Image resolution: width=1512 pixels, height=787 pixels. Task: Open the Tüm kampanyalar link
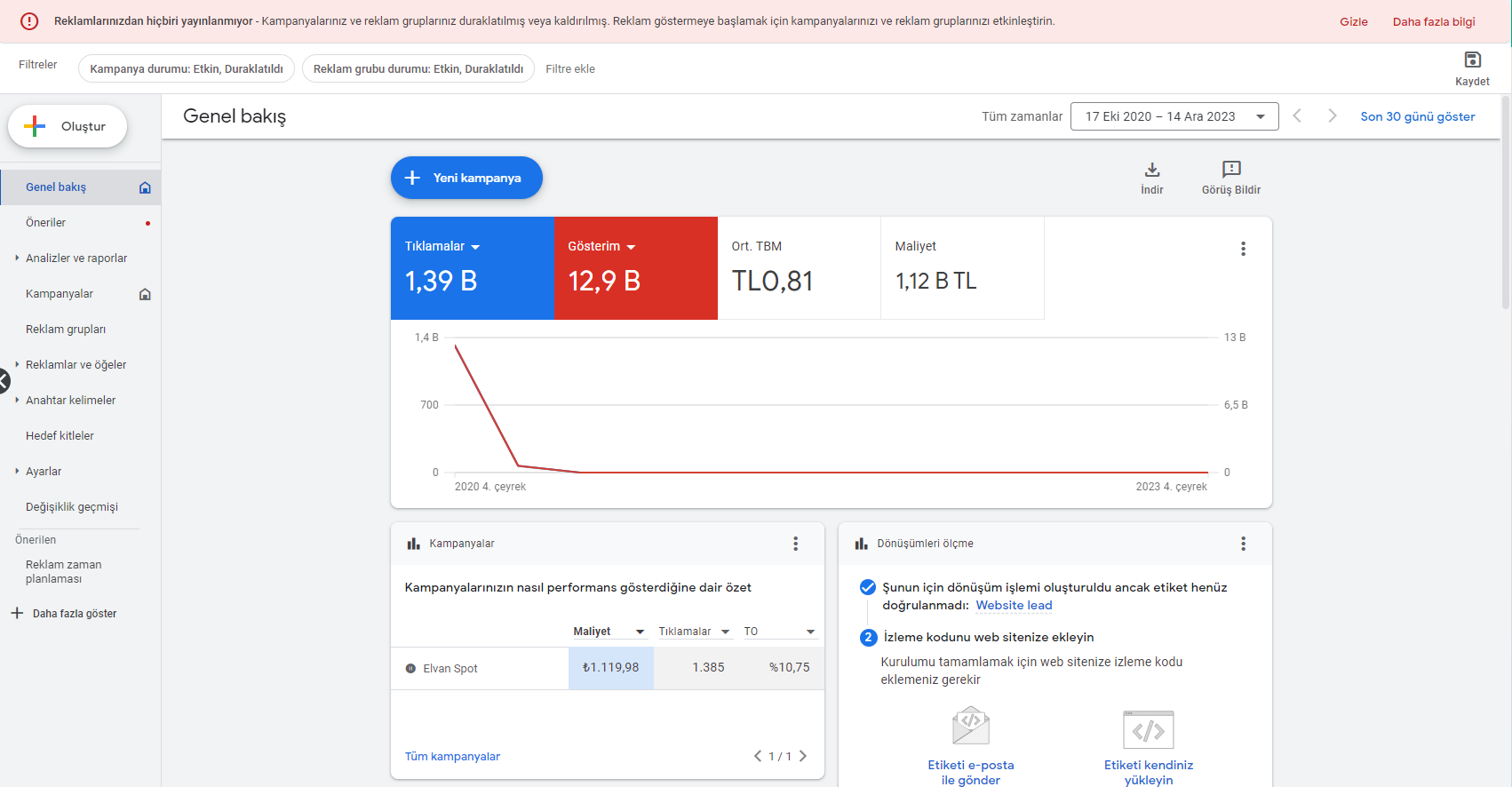pos(452,757)
